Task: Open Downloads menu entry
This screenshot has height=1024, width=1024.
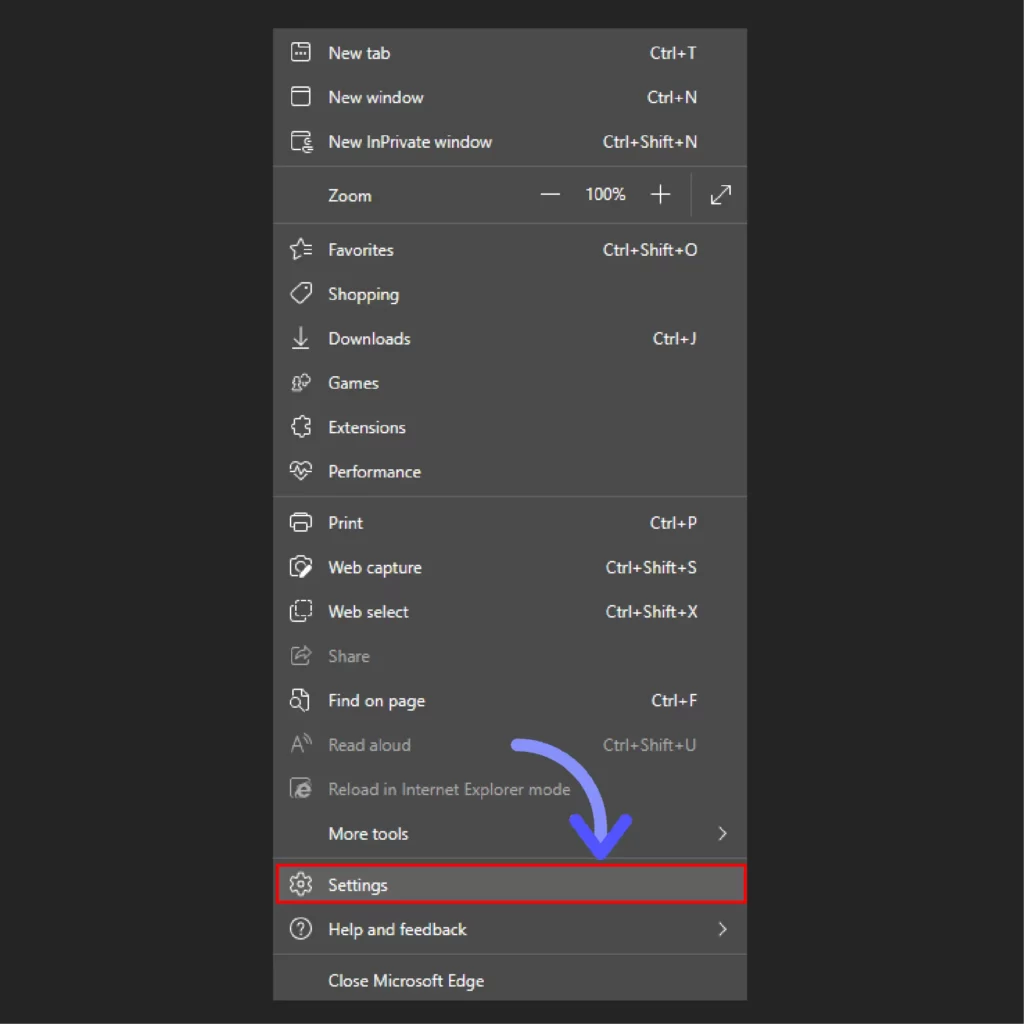Action: [x=509, y=339]
